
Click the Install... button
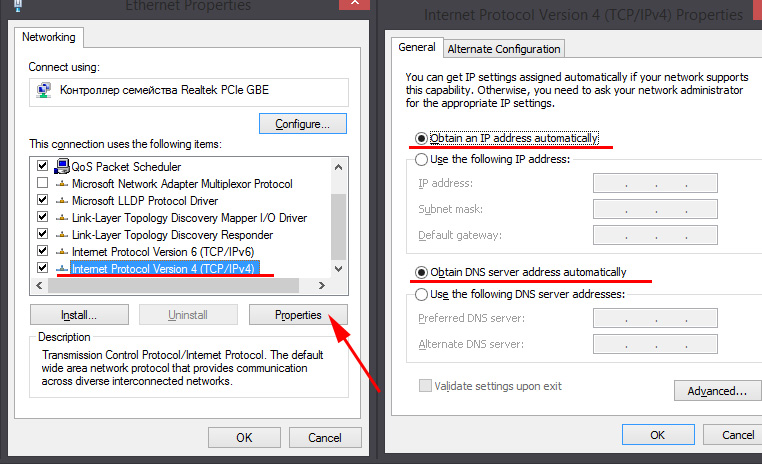(79, 315)
